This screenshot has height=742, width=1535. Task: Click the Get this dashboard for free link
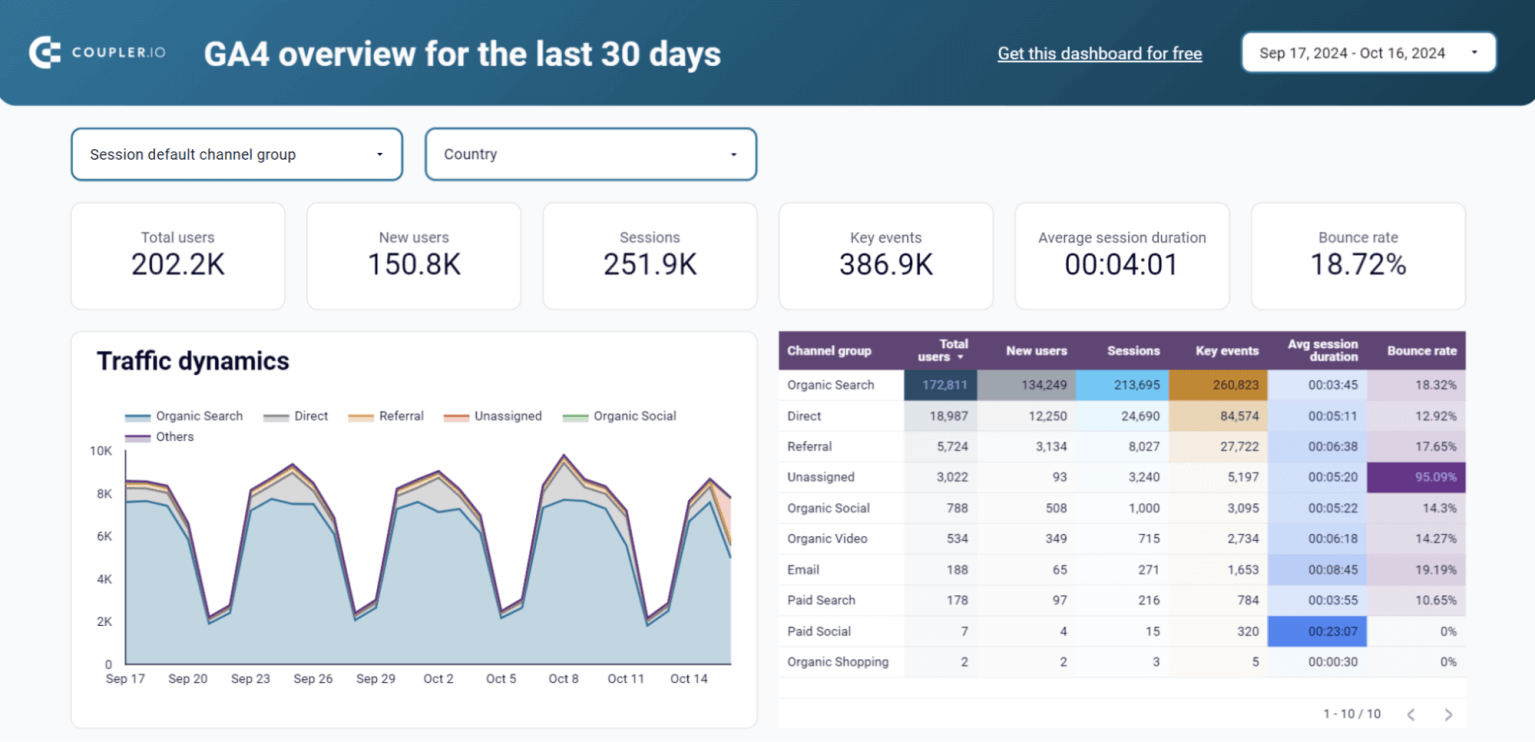(x=1099, y=53)
